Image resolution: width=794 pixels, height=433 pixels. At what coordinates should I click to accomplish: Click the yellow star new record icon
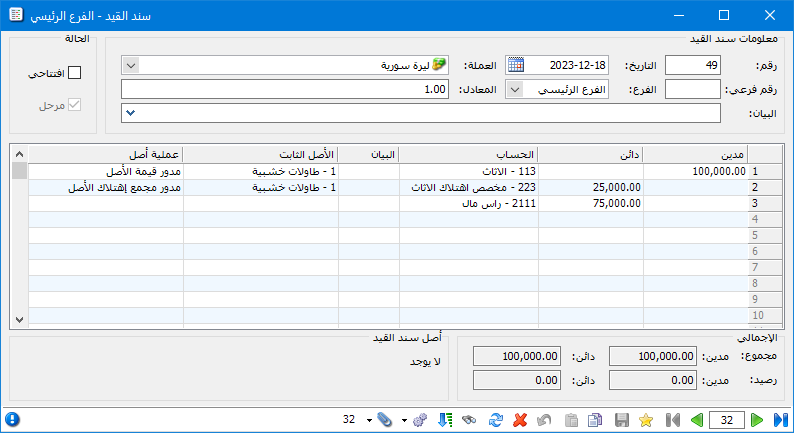click(x=646, y=420)
